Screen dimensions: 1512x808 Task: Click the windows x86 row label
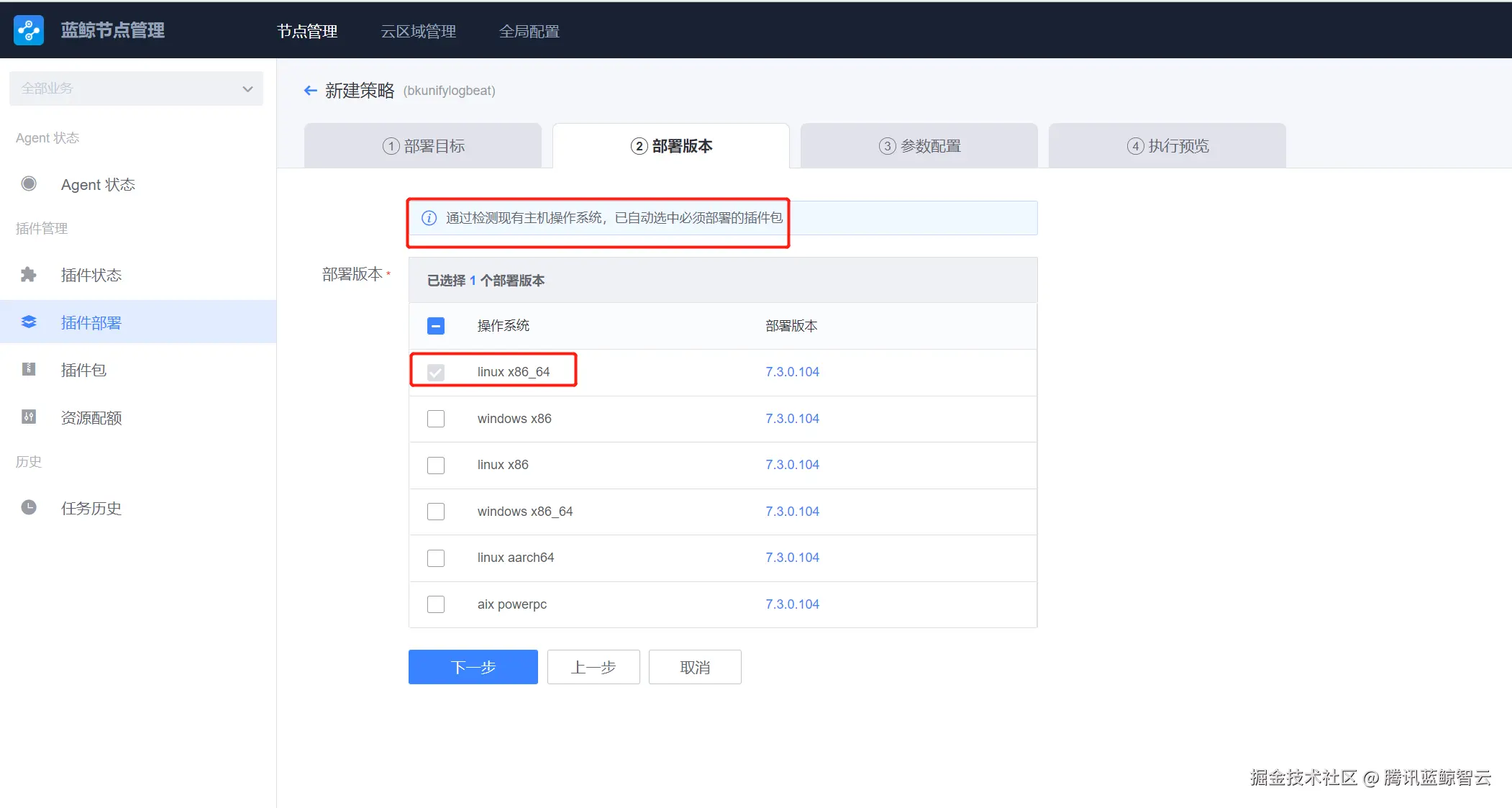(x=514, y=419)
